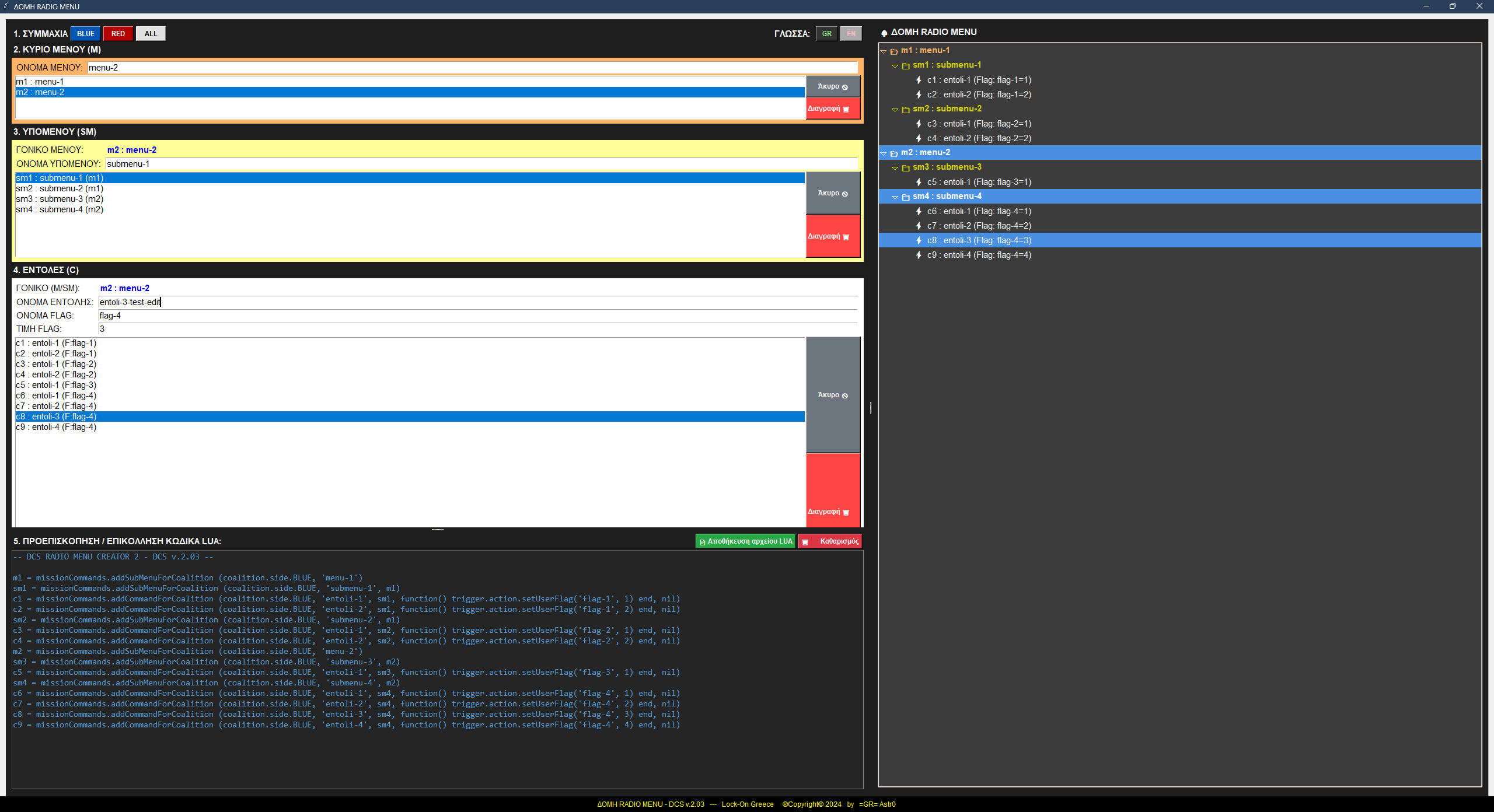Select the BLUE coalition toggle
The image size is (1494, 812).
[x=85, y=33]
